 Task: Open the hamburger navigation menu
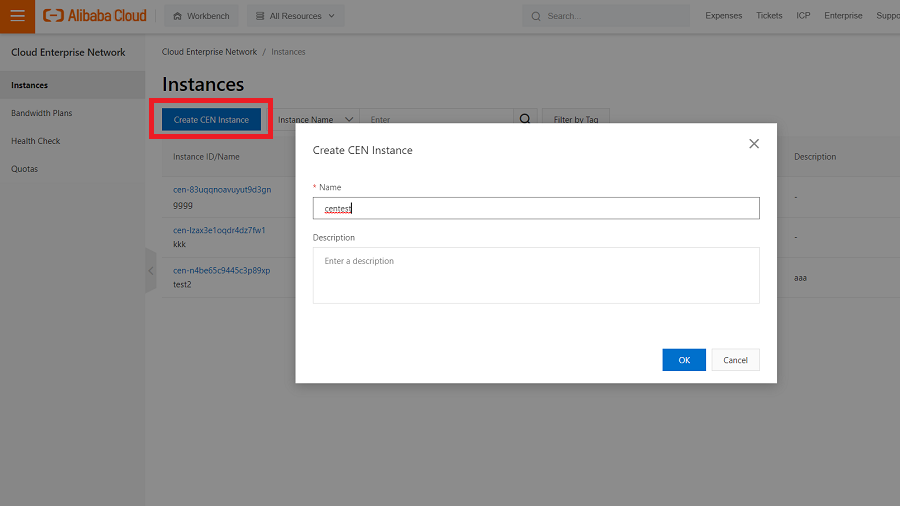click(17, 16)
